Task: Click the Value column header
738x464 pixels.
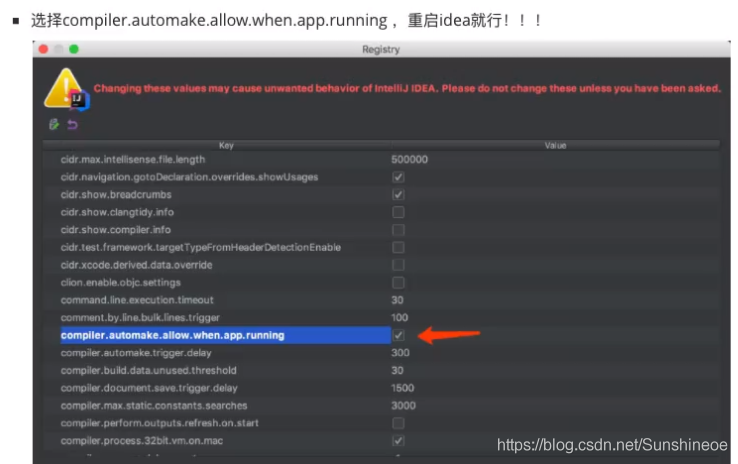Action: 555,145
